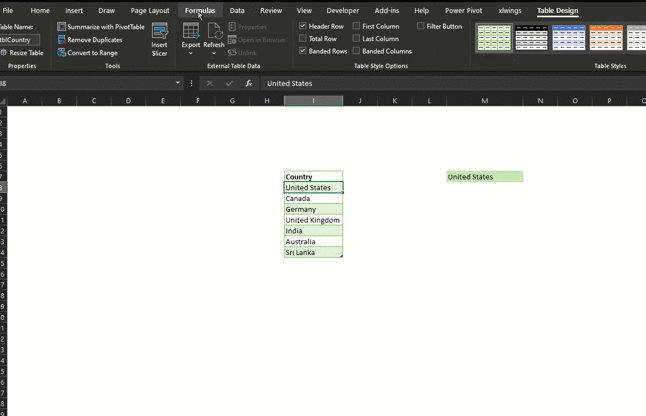Viewport: 646px width, 416px height.
Task: Enable the Banded Columns checkbox
Action: (x=356, y=51)
